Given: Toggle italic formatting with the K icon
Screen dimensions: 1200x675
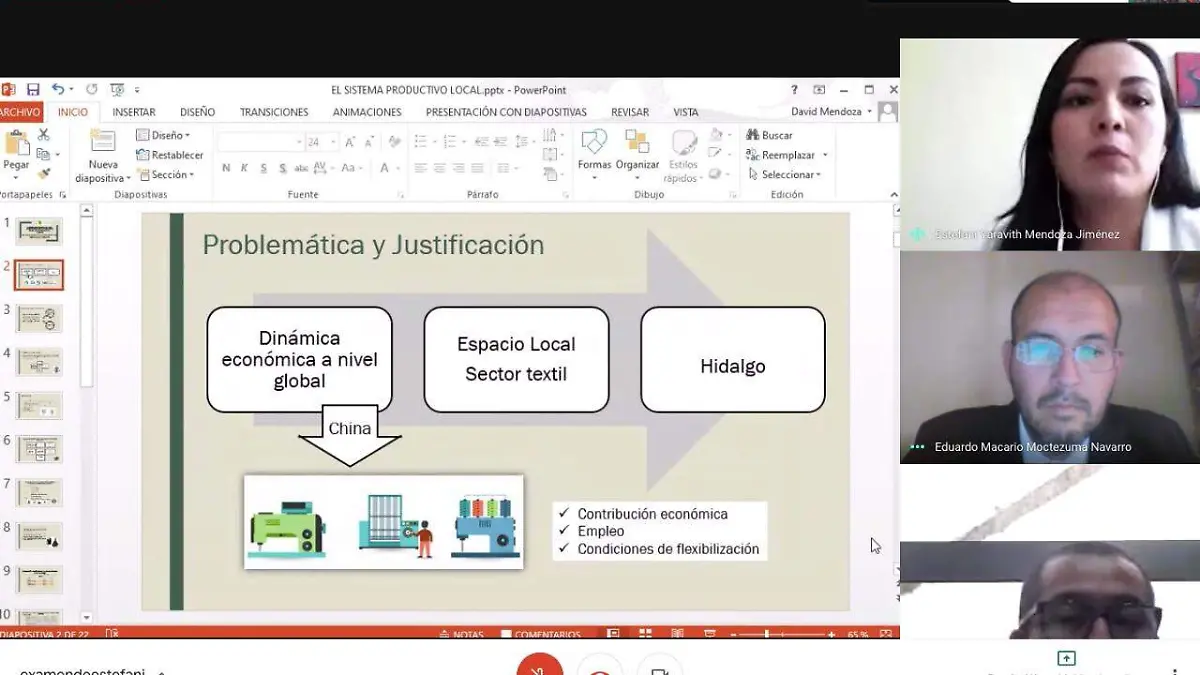Looking at the screenshot, I should click(x=244, y=168).
